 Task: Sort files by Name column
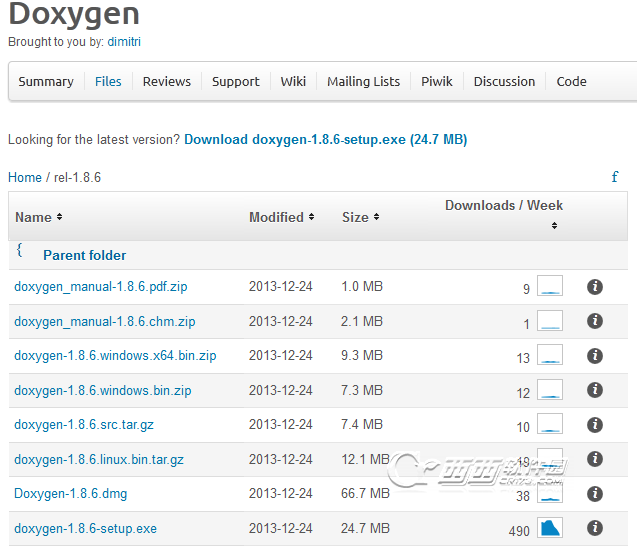[39, 217]
